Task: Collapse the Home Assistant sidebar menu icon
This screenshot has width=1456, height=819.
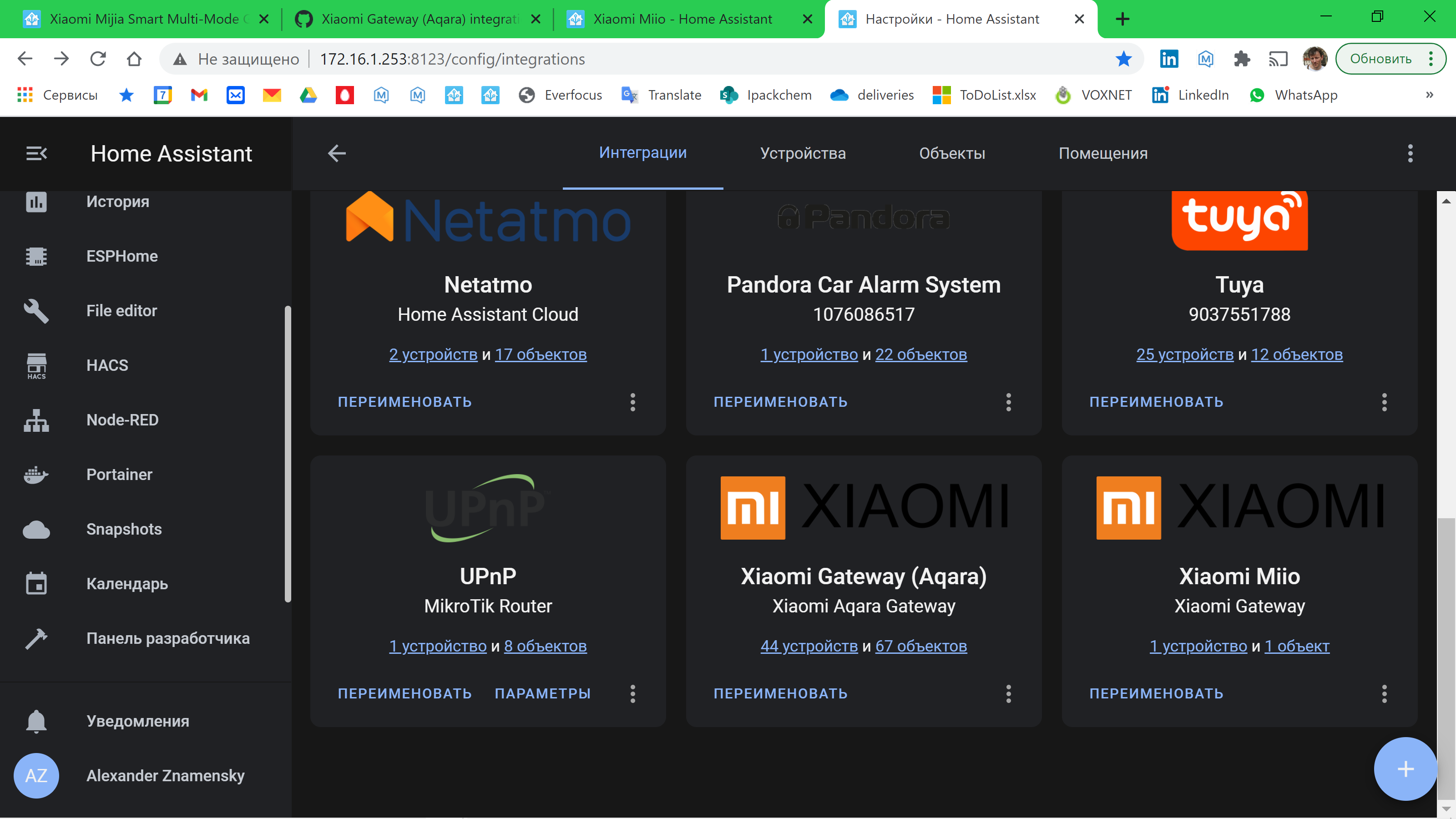Action: point(36,153)
